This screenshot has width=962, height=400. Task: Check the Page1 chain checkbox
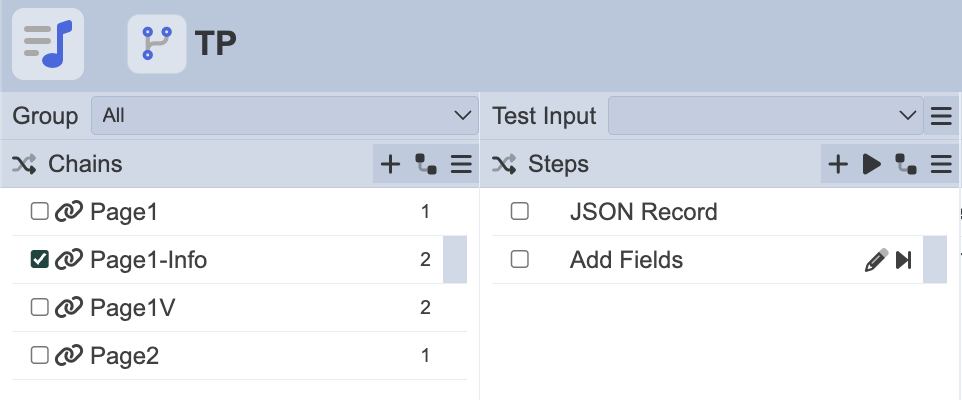(40, 212)
